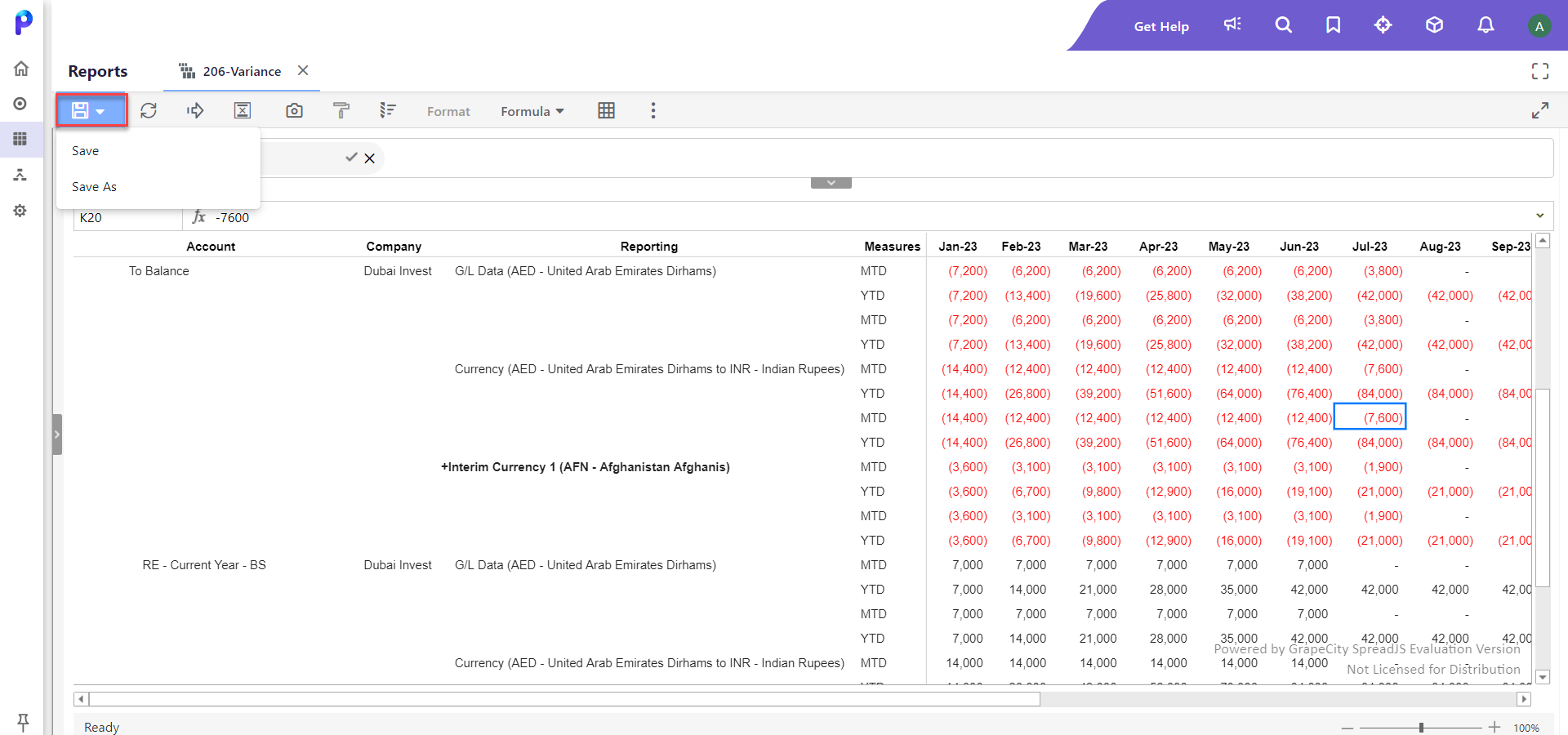The height and width of the screenshot is (735, 1568).
Task: Click the cell reference box K20
Action: (127, 217)
